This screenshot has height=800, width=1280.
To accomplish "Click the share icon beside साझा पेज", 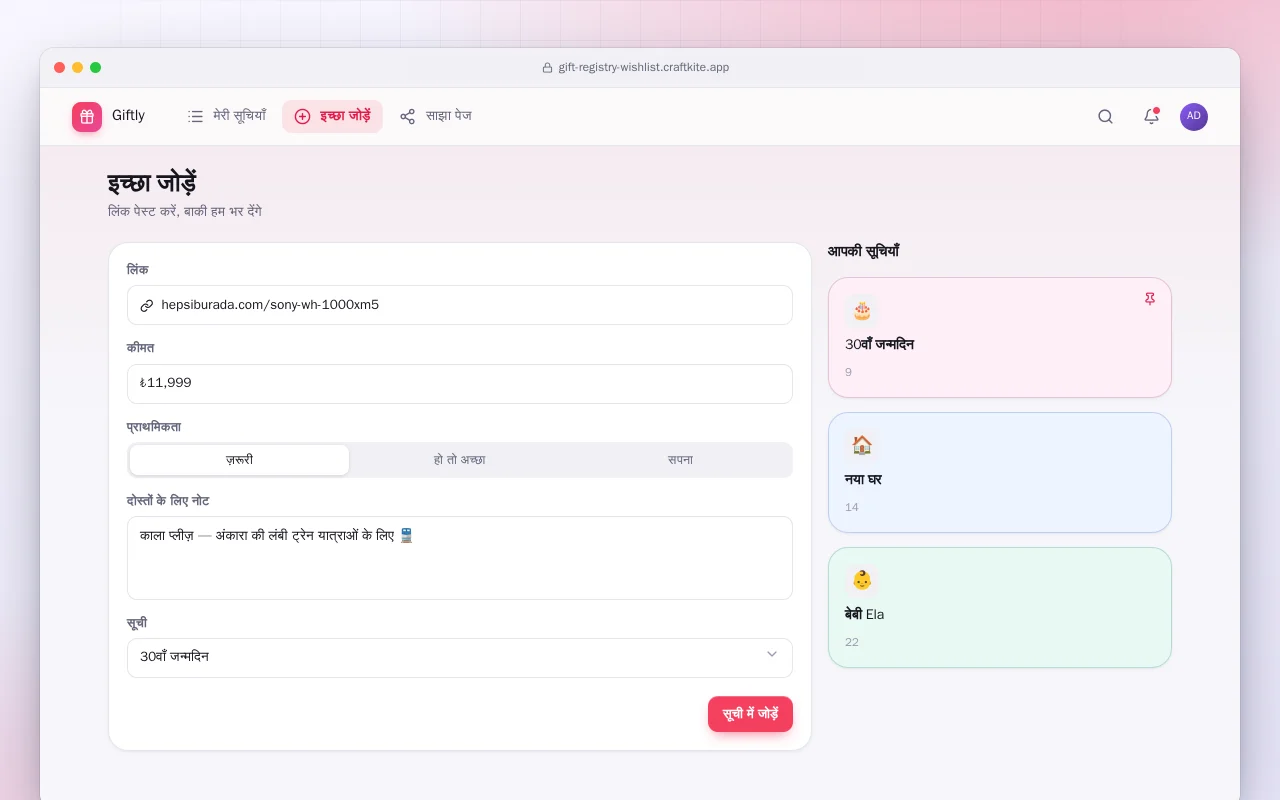I will (x=407, y=116).
